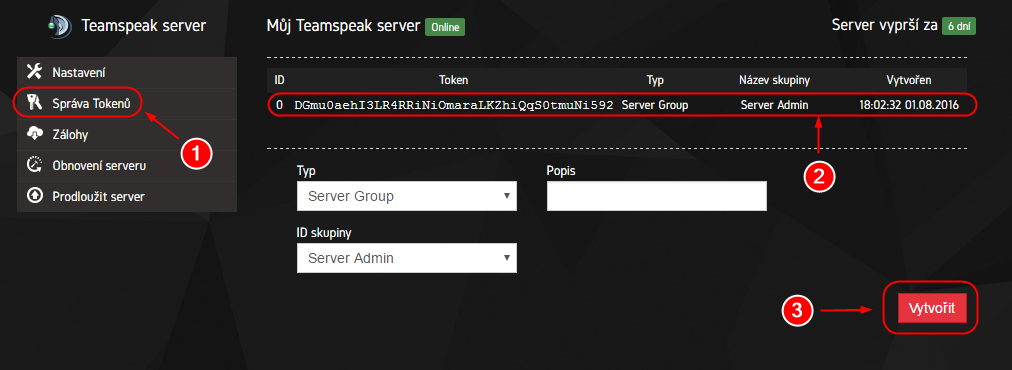Click the Typ column header in table
Image resolution: width=1012 pixels, height=370 pixels.
point(654,80)
